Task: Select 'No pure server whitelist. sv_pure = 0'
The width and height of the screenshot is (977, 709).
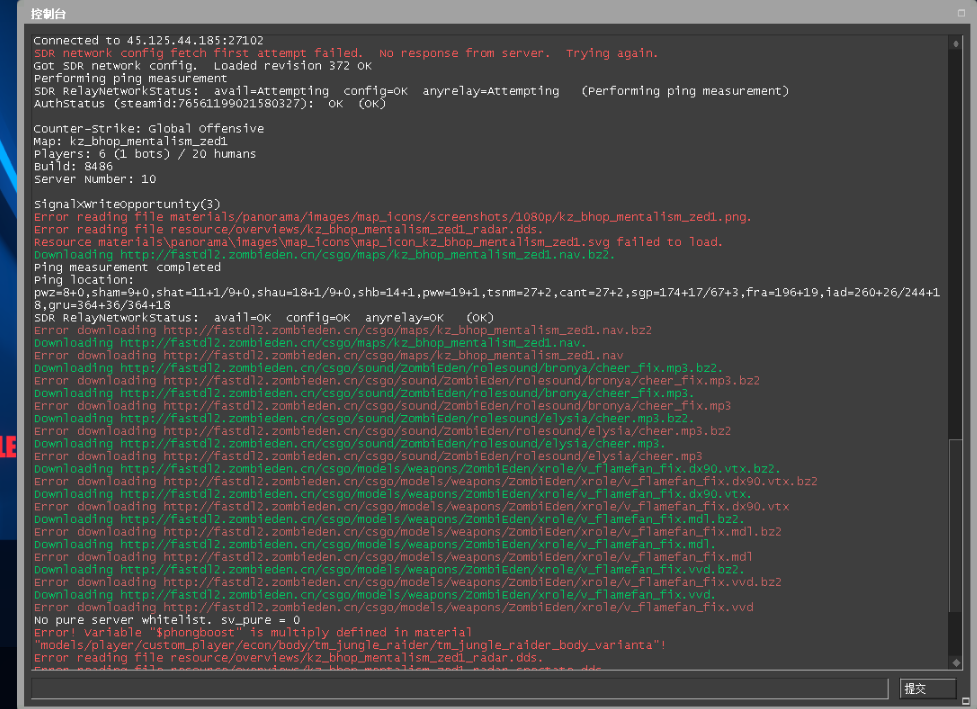Action: tap(167, 620)
